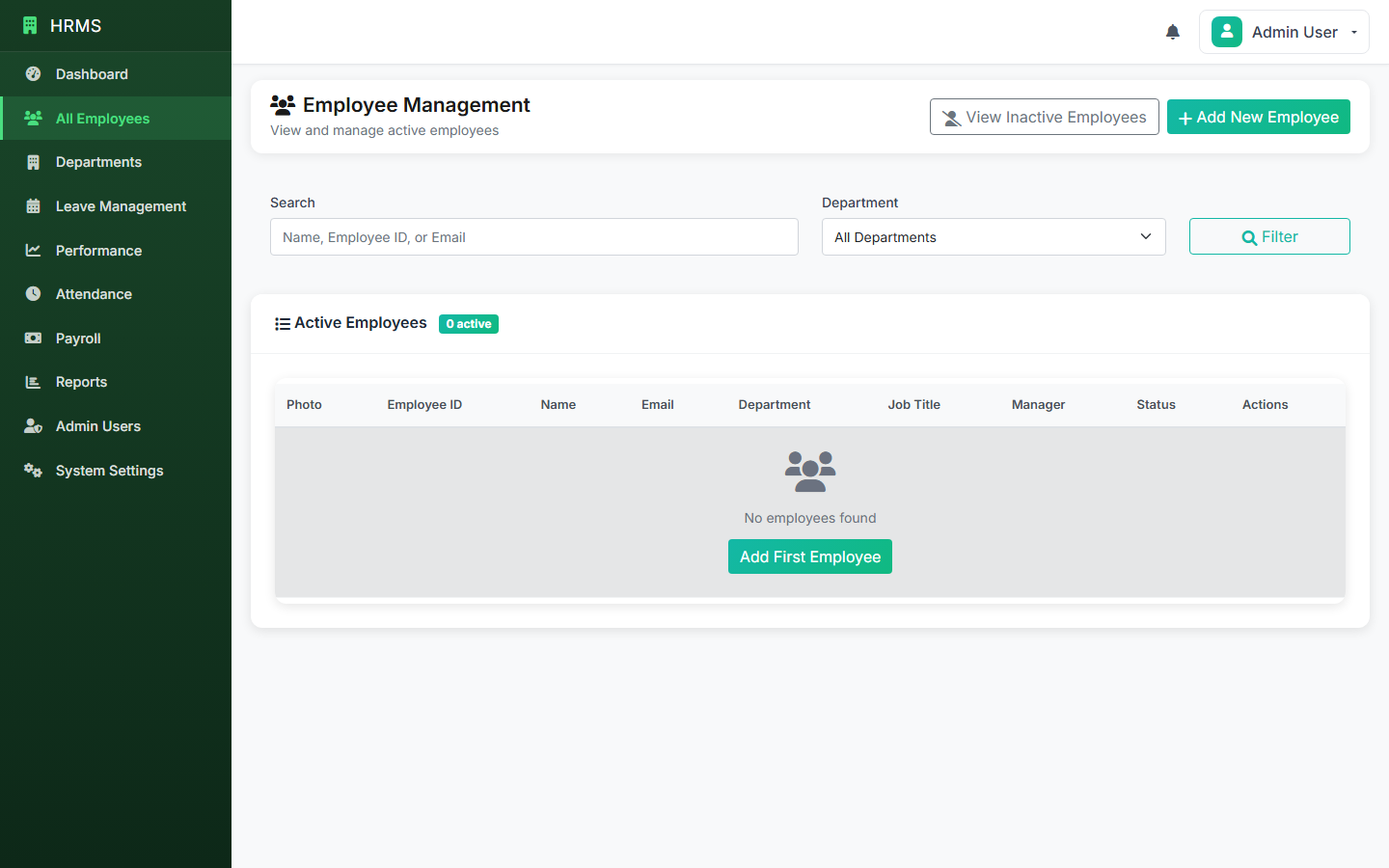Screen dimensions: 1389x868
Task: Open notifications bell icon
Action: [x=1173, y=32]
